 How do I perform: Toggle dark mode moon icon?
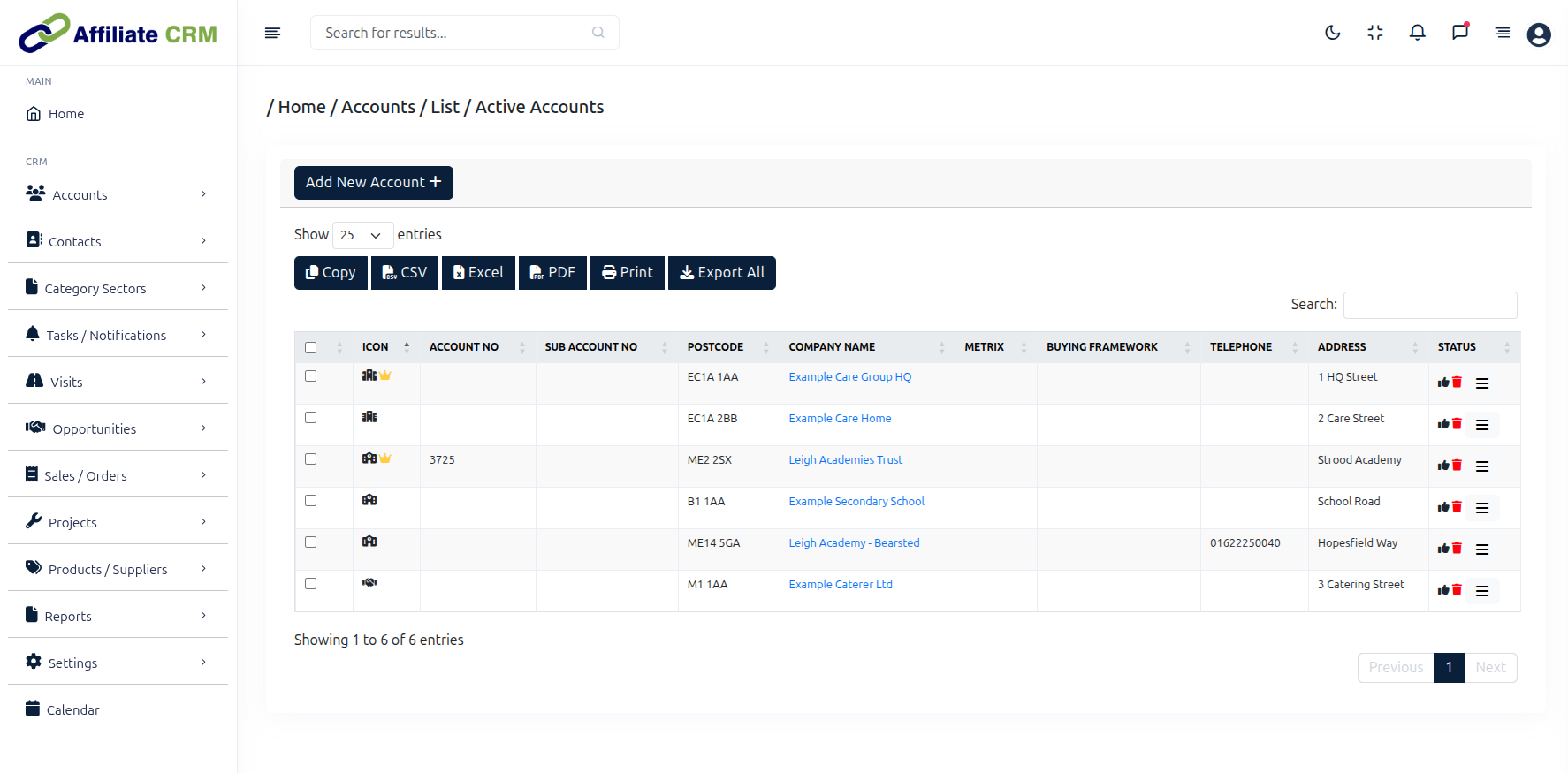(x=1333, y=33)
